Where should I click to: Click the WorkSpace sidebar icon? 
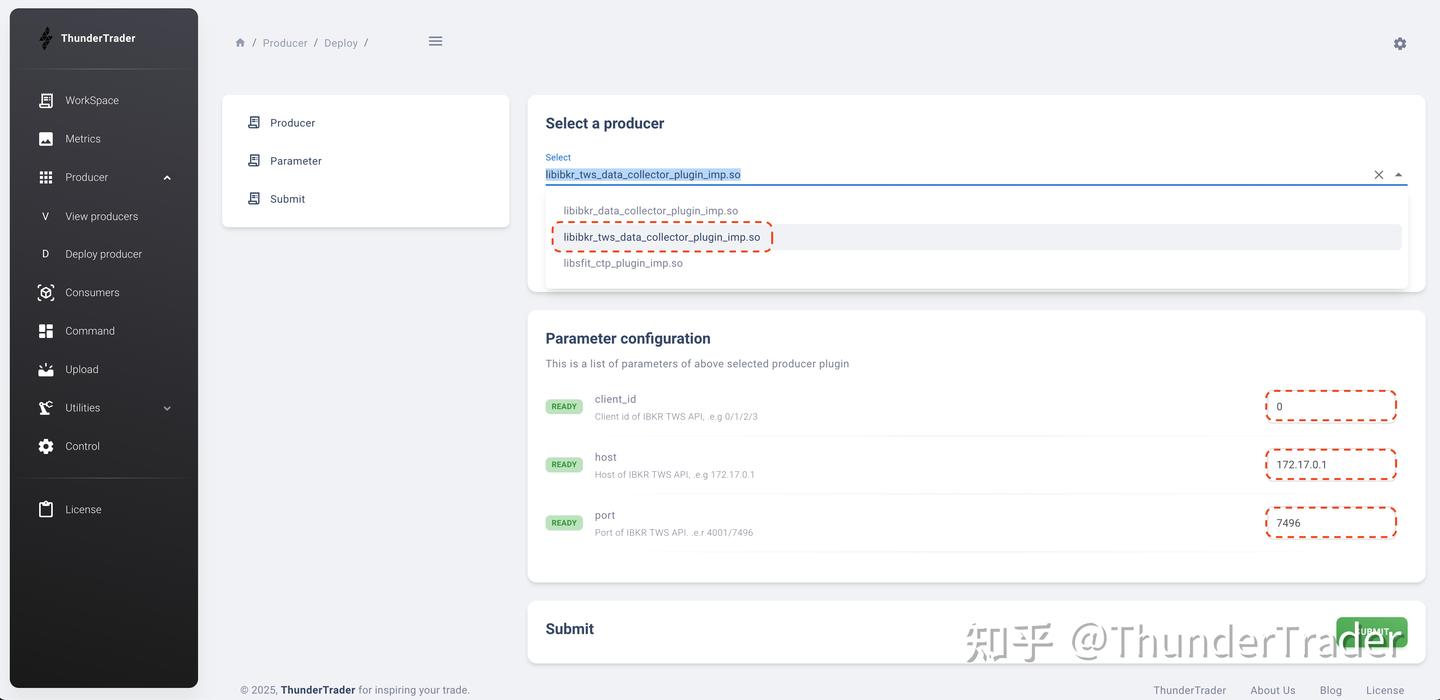click(46, 100)
